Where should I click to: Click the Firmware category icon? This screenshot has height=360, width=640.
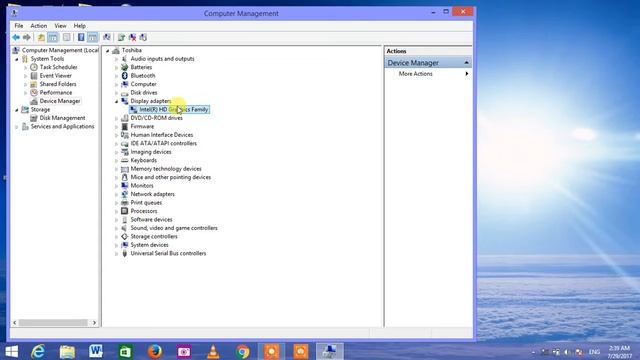(124, 127)
